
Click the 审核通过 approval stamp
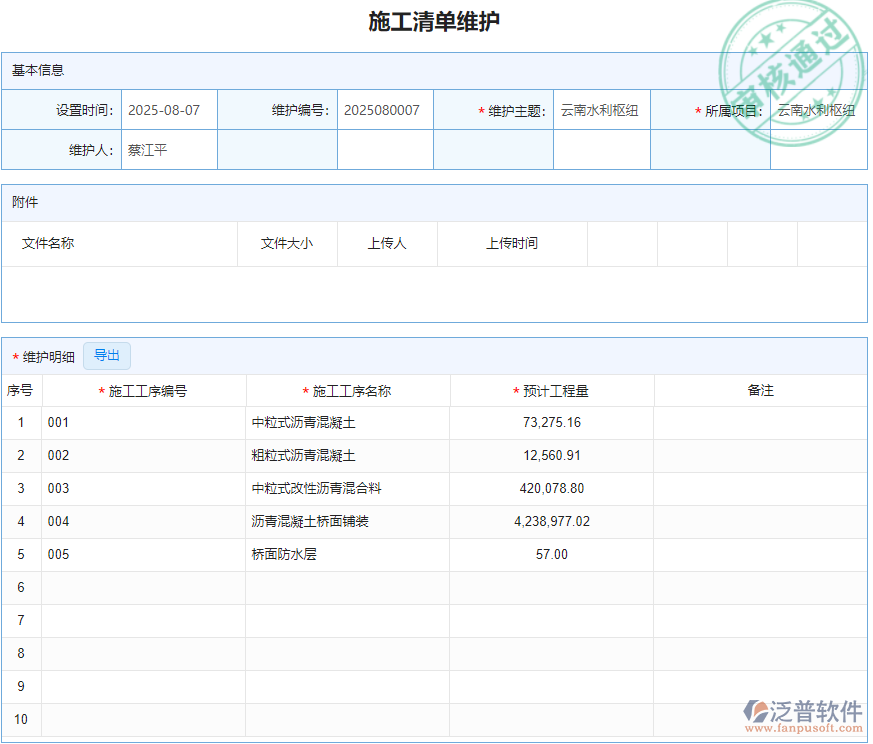(789, 47)
